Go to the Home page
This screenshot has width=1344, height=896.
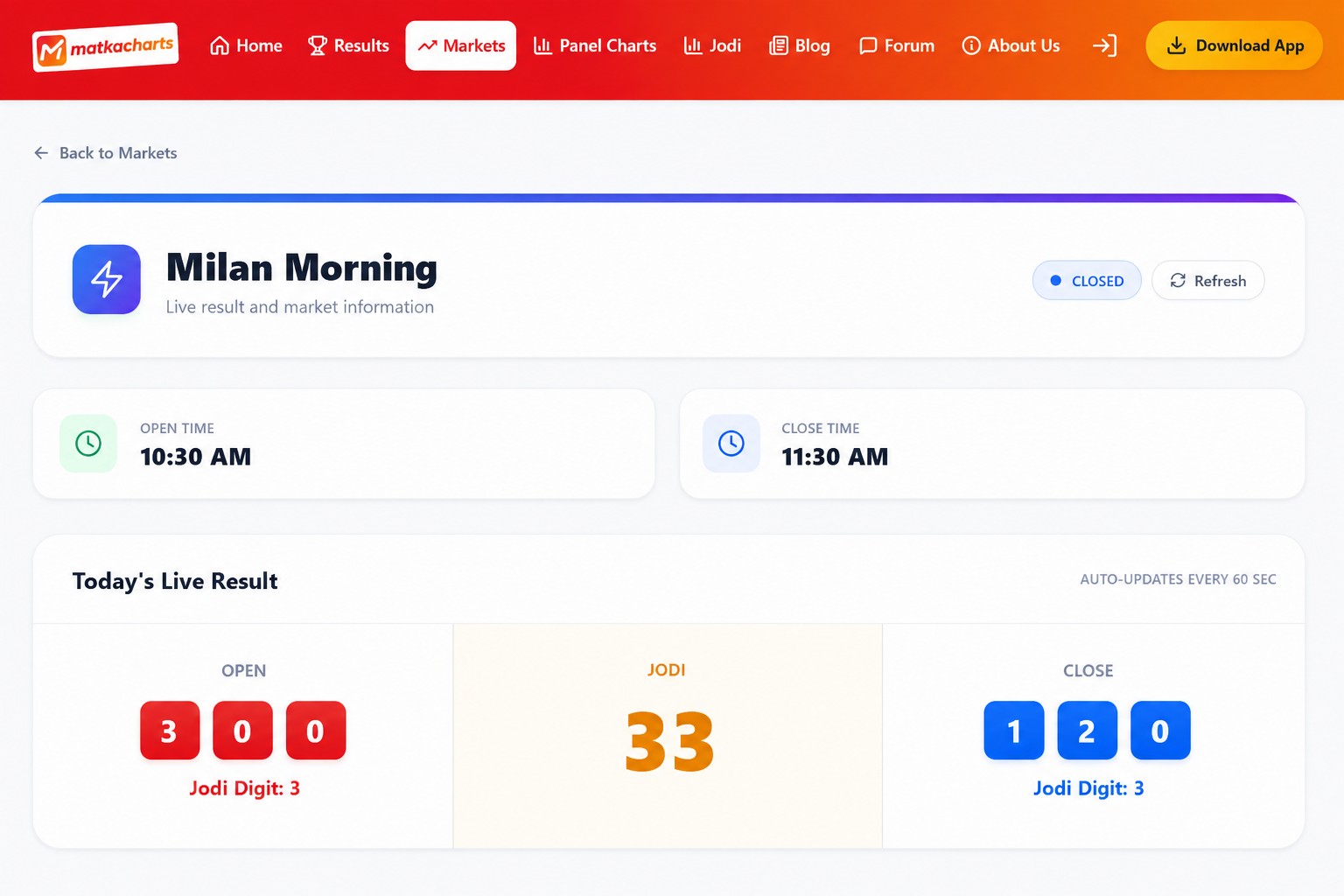pyautogui.click(x=246, y=45)
